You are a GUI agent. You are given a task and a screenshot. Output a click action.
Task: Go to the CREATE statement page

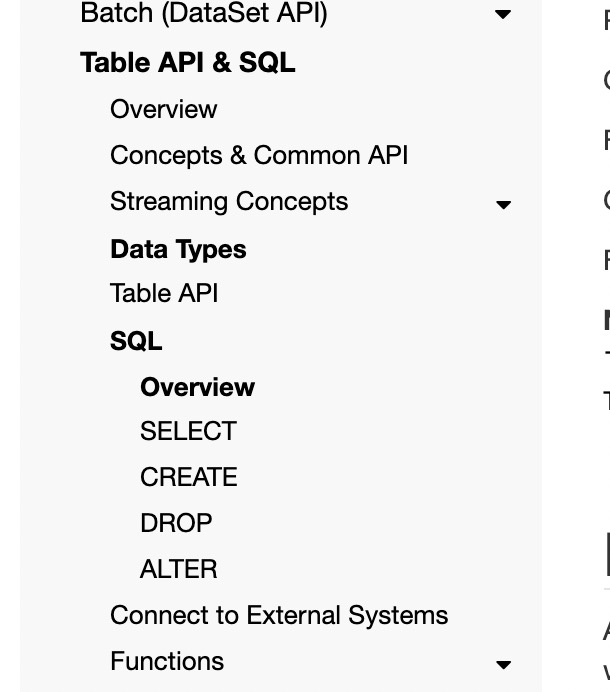click(x=188, y=477)
